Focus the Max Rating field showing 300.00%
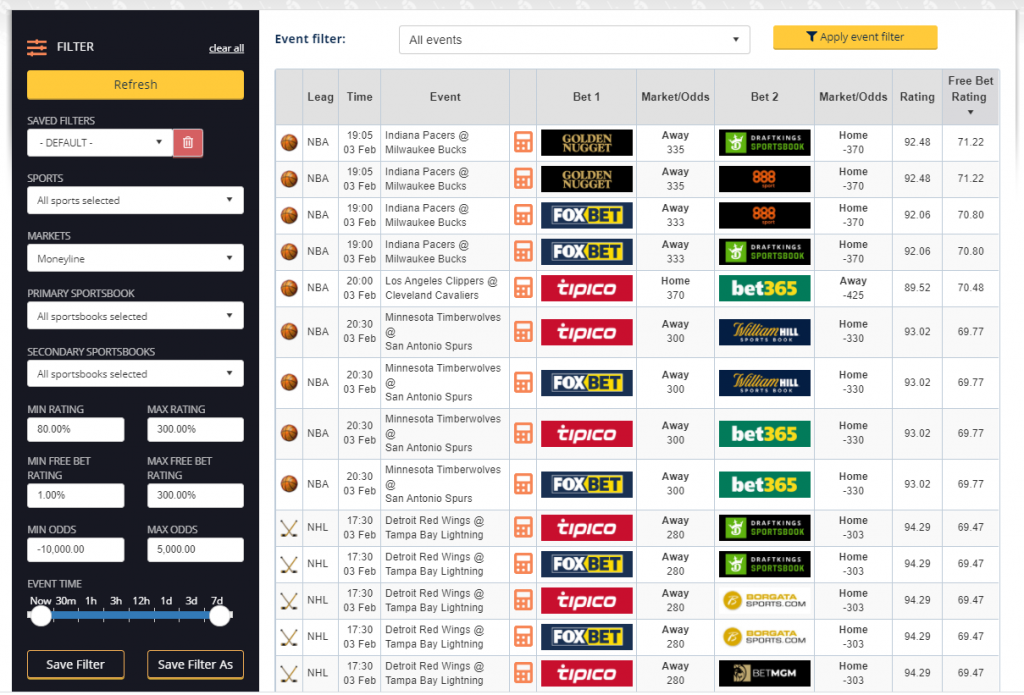The image size is (1024, 695). pyautogui.click(x=195, y=429)
